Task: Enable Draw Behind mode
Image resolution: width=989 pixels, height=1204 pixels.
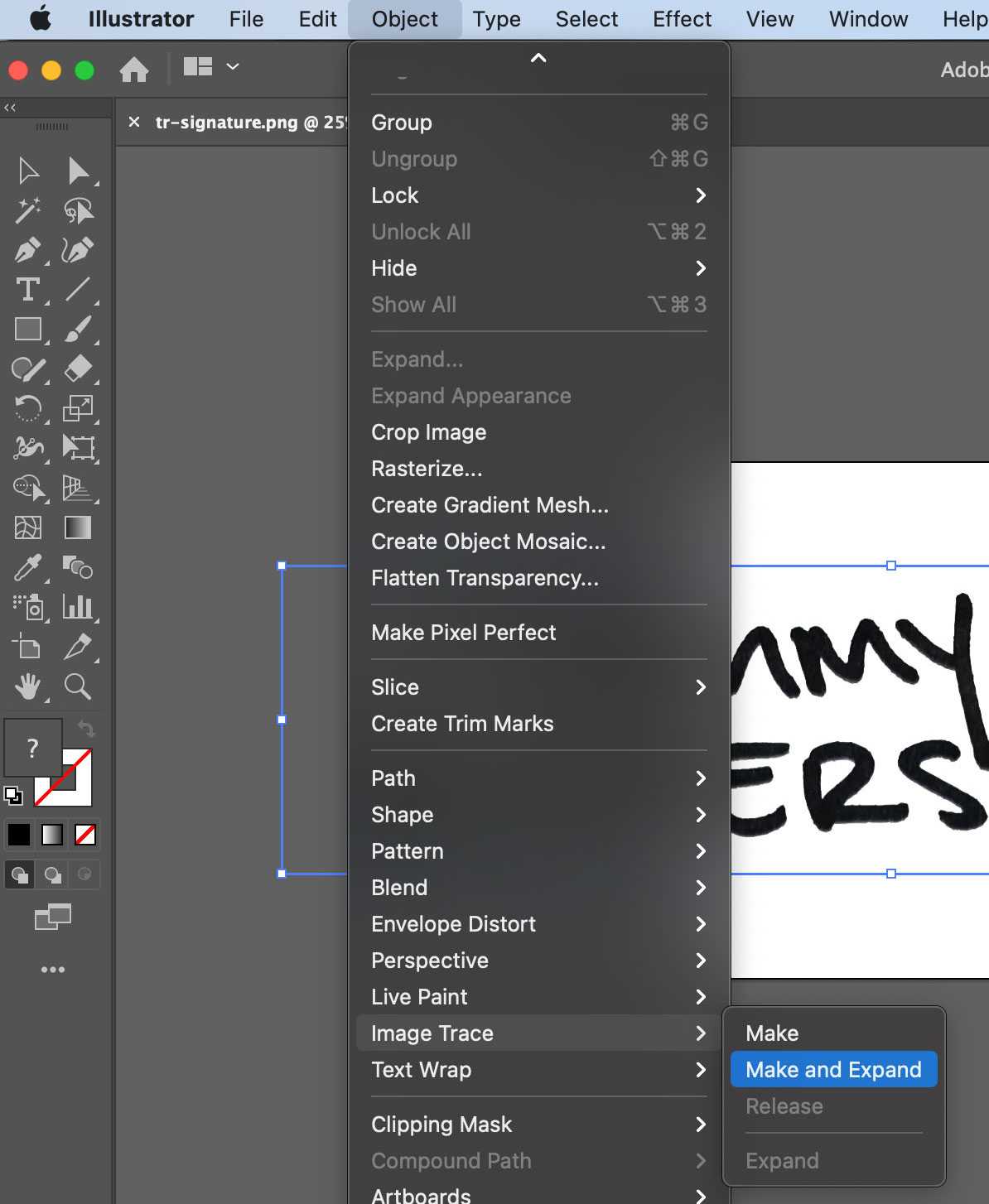Action: click(x=53, y=874)
